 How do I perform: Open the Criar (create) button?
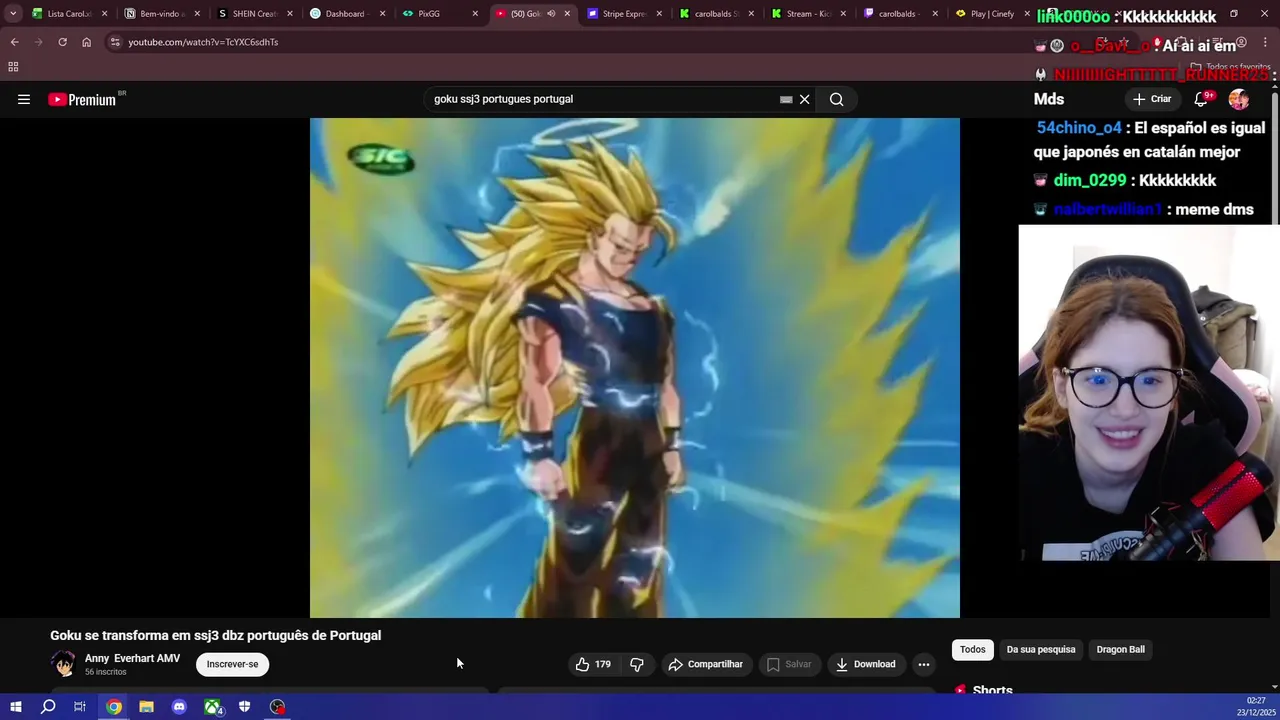(1152, 99)
